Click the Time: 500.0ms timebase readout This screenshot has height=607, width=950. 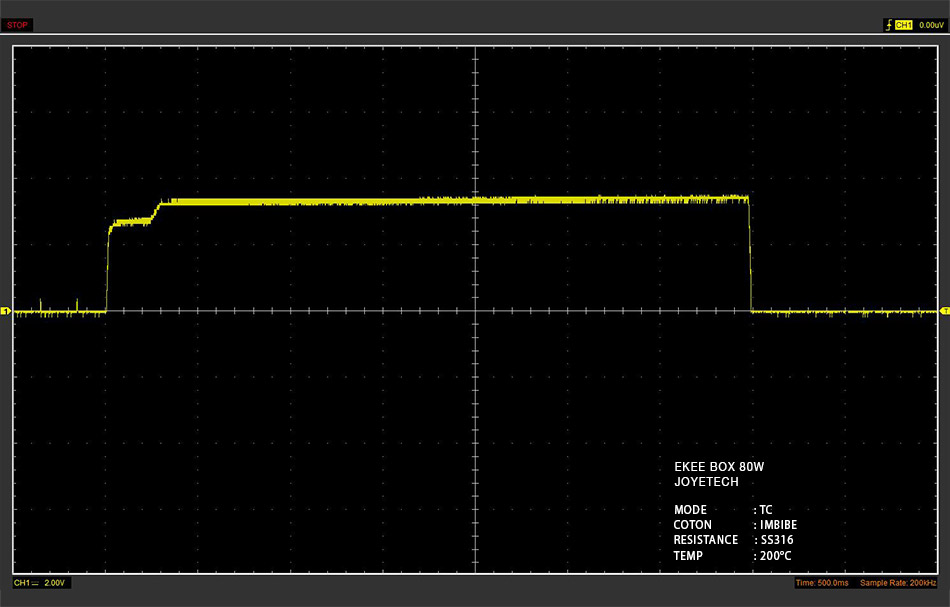[x=822, y=583]
